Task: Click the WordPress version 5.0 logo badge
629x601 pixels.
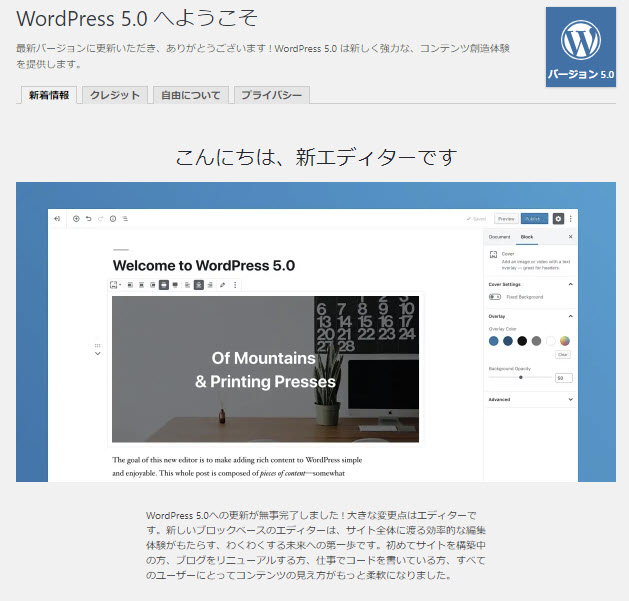Action: coord(580,47)
